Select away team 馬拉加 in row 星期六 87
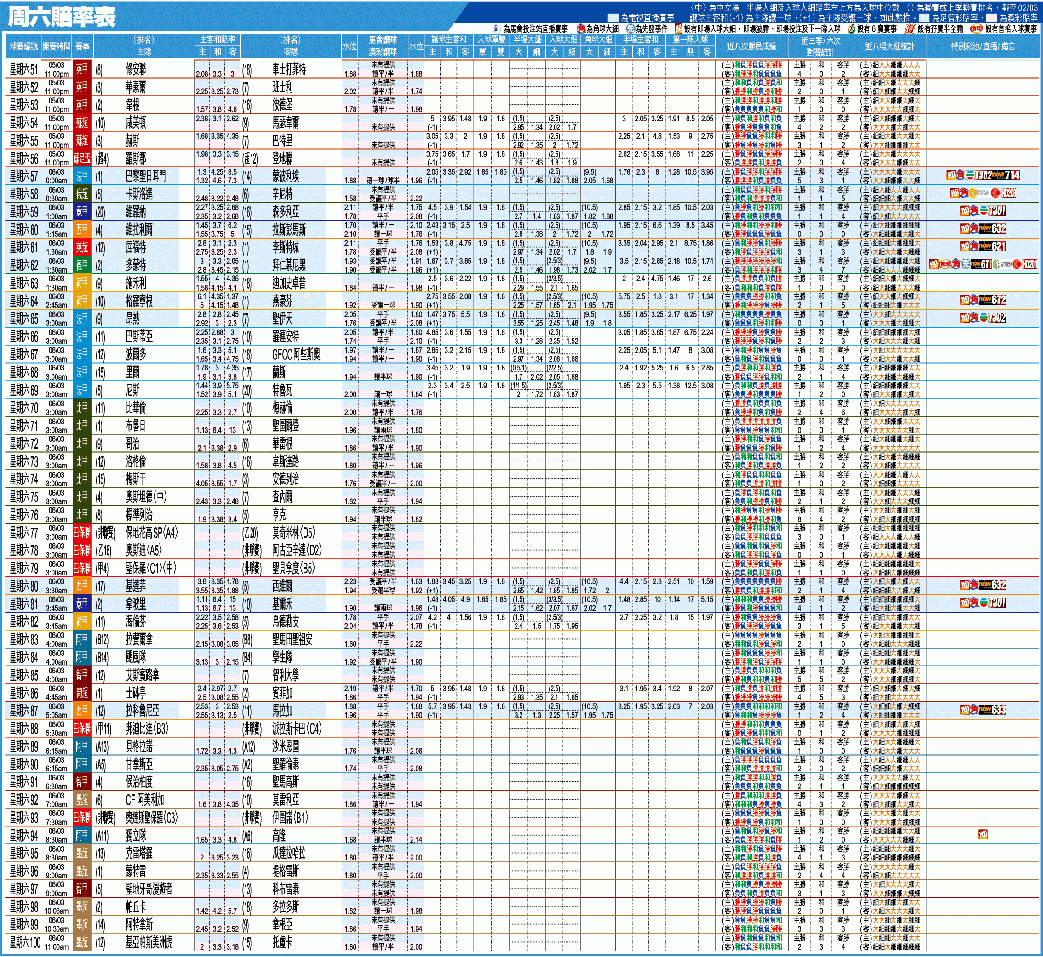 pos(282,711)
